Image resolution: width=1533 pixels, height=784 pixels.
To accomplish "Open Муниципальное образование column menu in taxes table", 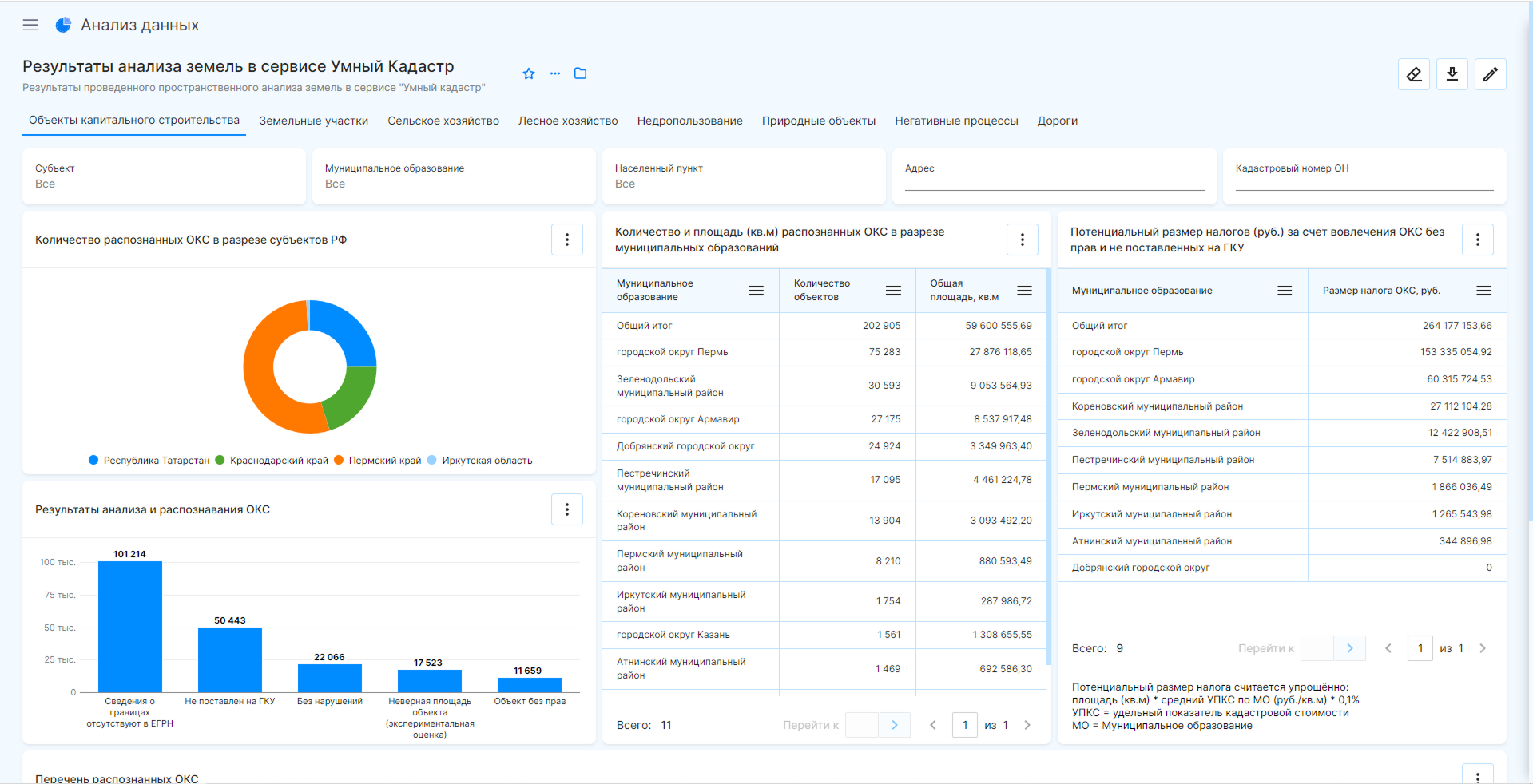I will click(1285, 291).
